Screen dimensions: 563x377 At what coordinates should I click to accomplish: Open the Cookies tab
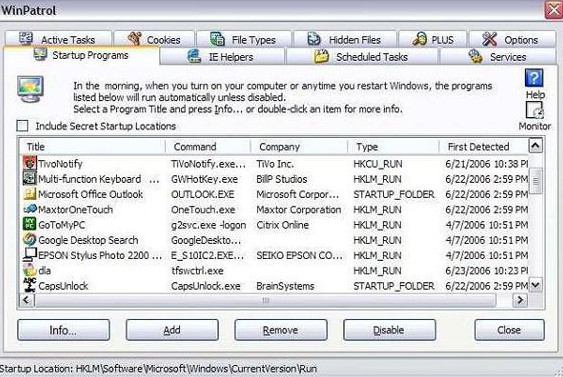(x=154, y=39)
